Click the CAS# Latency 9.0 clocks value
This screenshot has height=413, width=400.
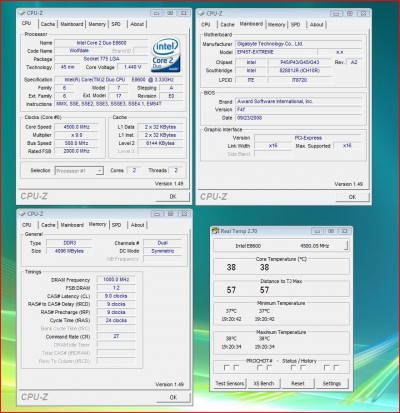click(x=116, y=296)
